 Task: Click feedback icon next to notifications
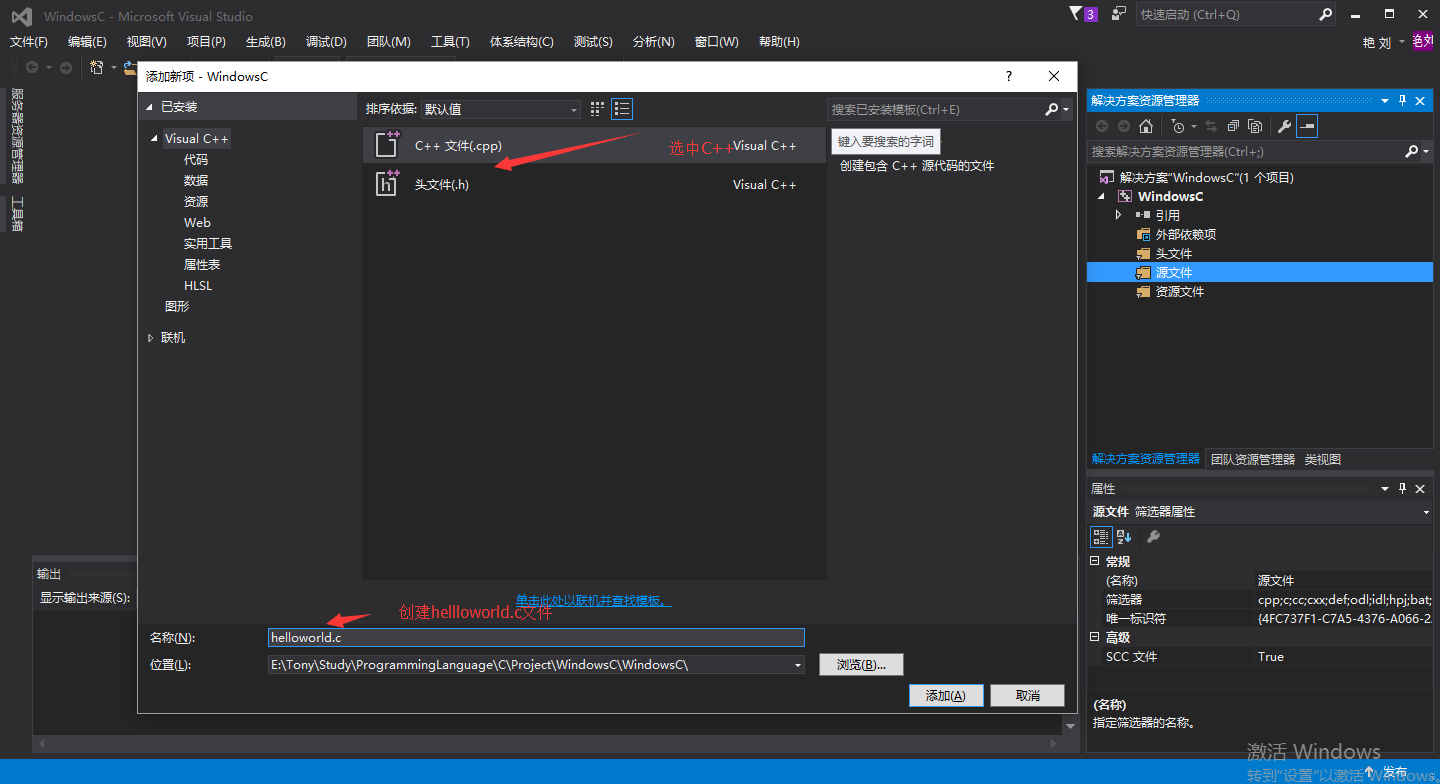(x=1119, y=14)
